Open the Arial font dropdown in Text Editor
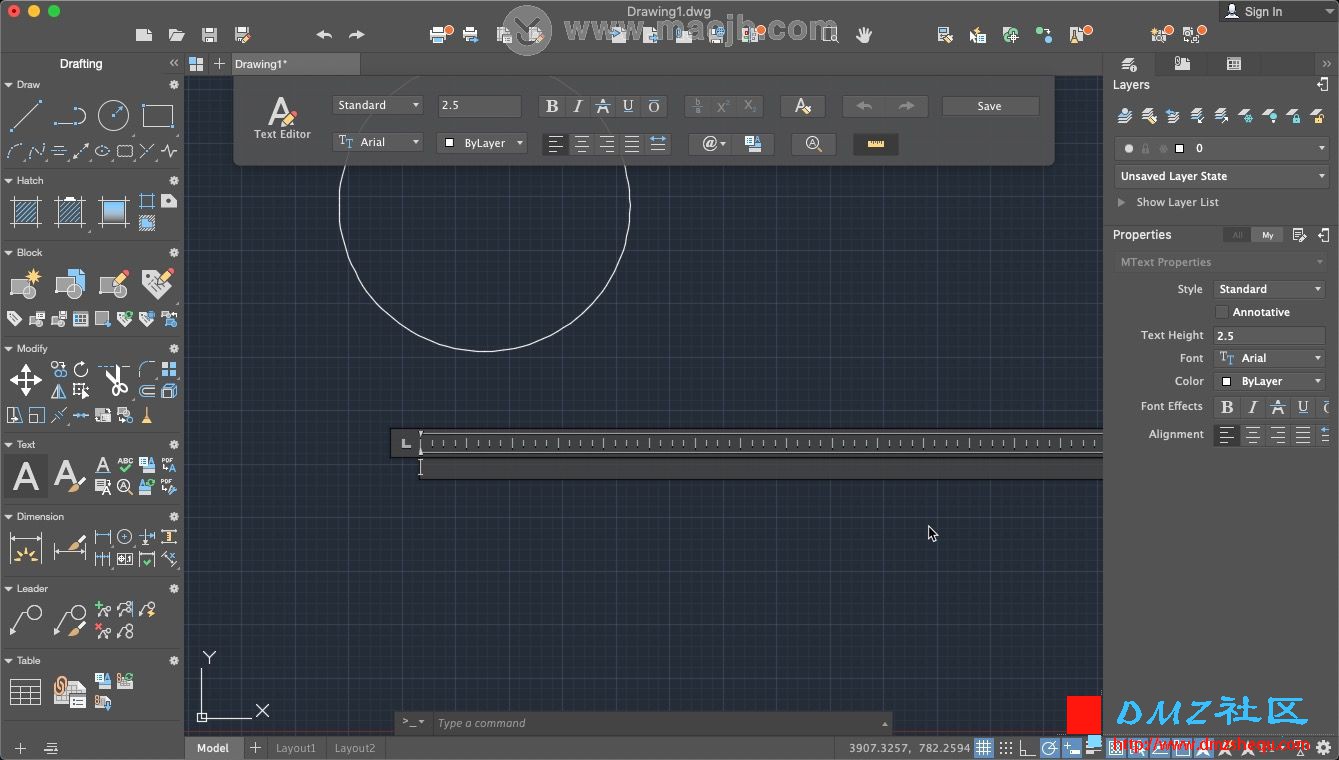This screenshot has height=760, width=1339. (x=377, y=142)
